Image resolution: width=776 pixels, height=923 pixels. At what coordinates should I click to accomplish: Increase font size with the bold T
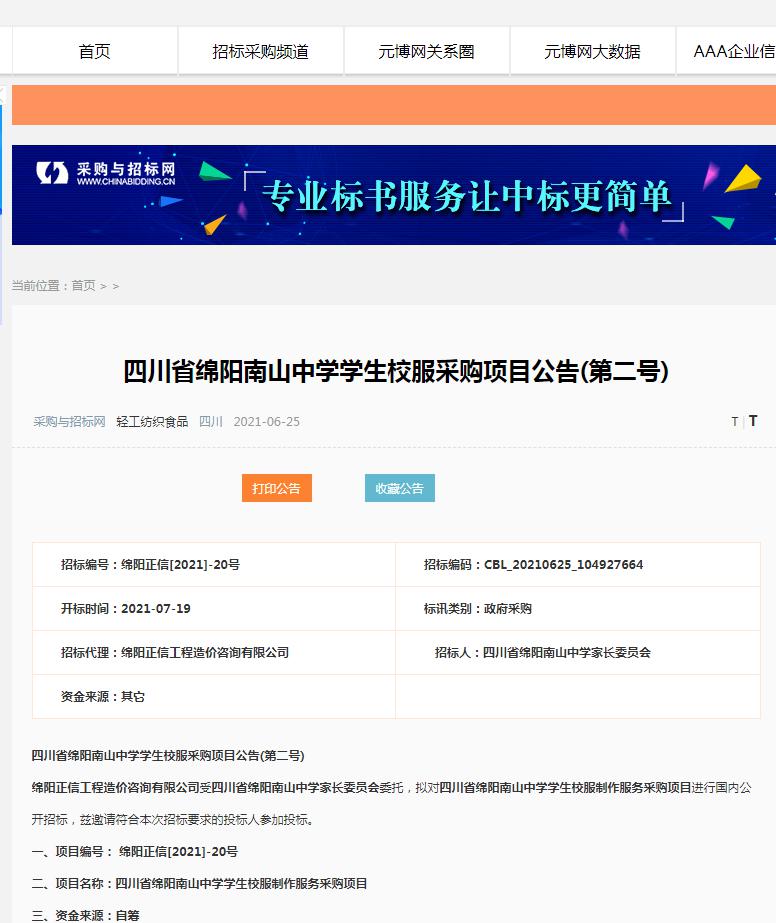[753, 421]
